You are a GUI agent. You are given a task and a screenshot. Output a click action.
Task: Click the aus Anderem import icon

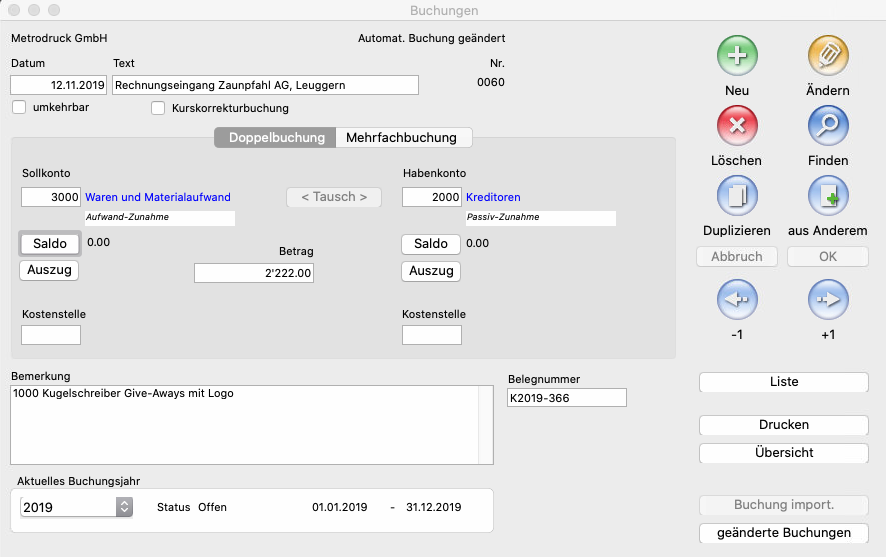[827, 196]
